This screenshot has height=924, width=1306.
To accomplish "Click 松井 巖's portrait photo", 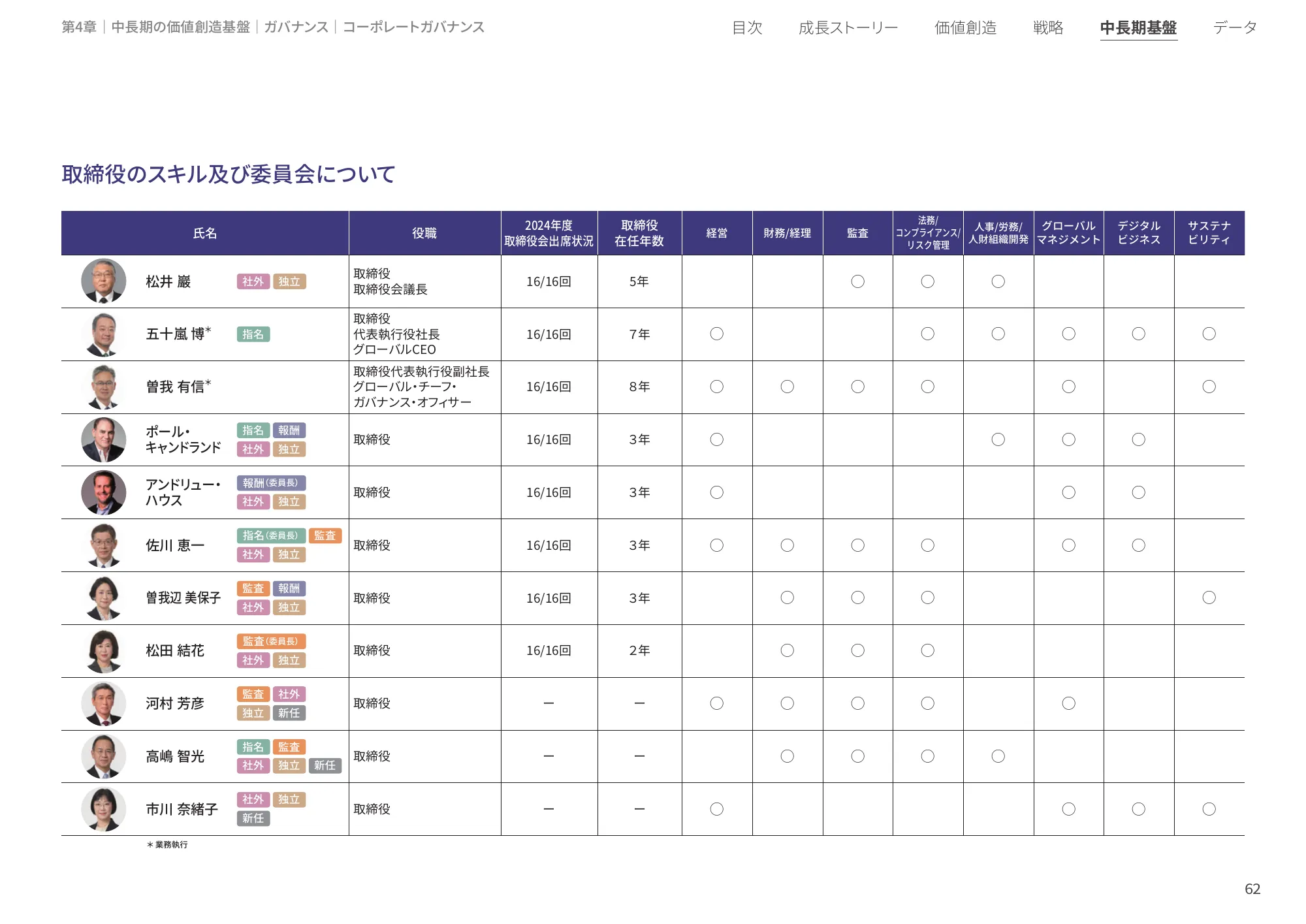I will coord(104,281).
